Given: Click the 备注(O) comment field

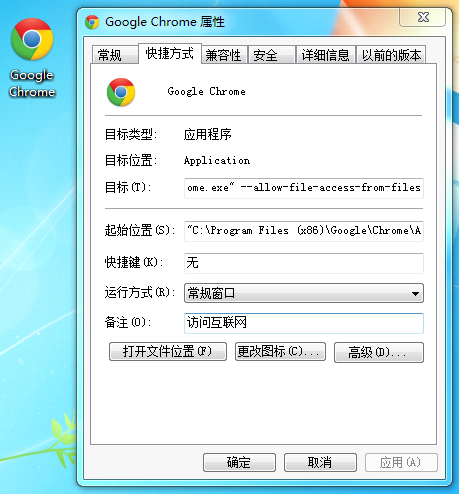Looking at the screenshot, I should [304, 323].
